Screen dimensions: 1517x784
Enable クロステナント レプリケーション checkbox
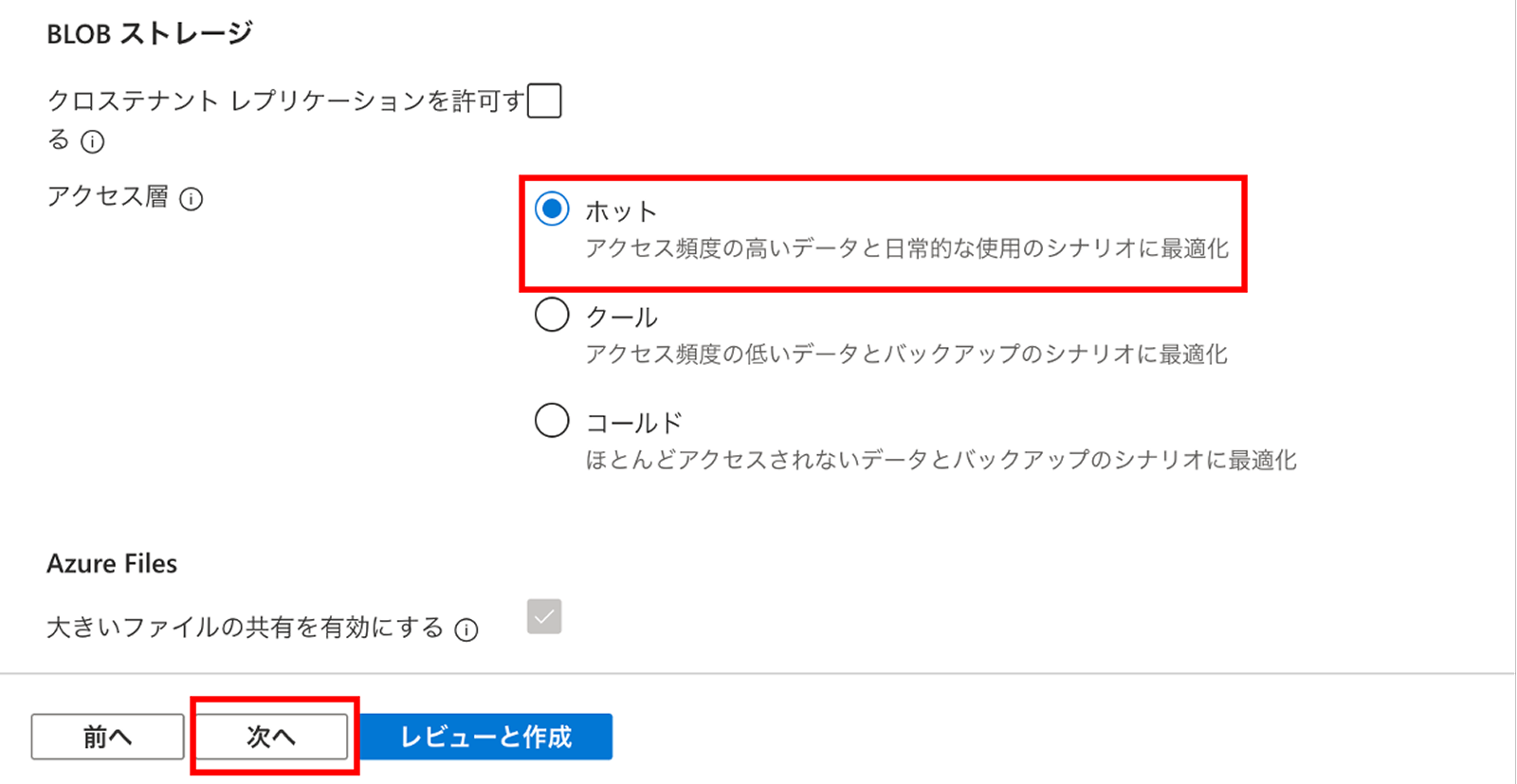click(x=544, y=100)
